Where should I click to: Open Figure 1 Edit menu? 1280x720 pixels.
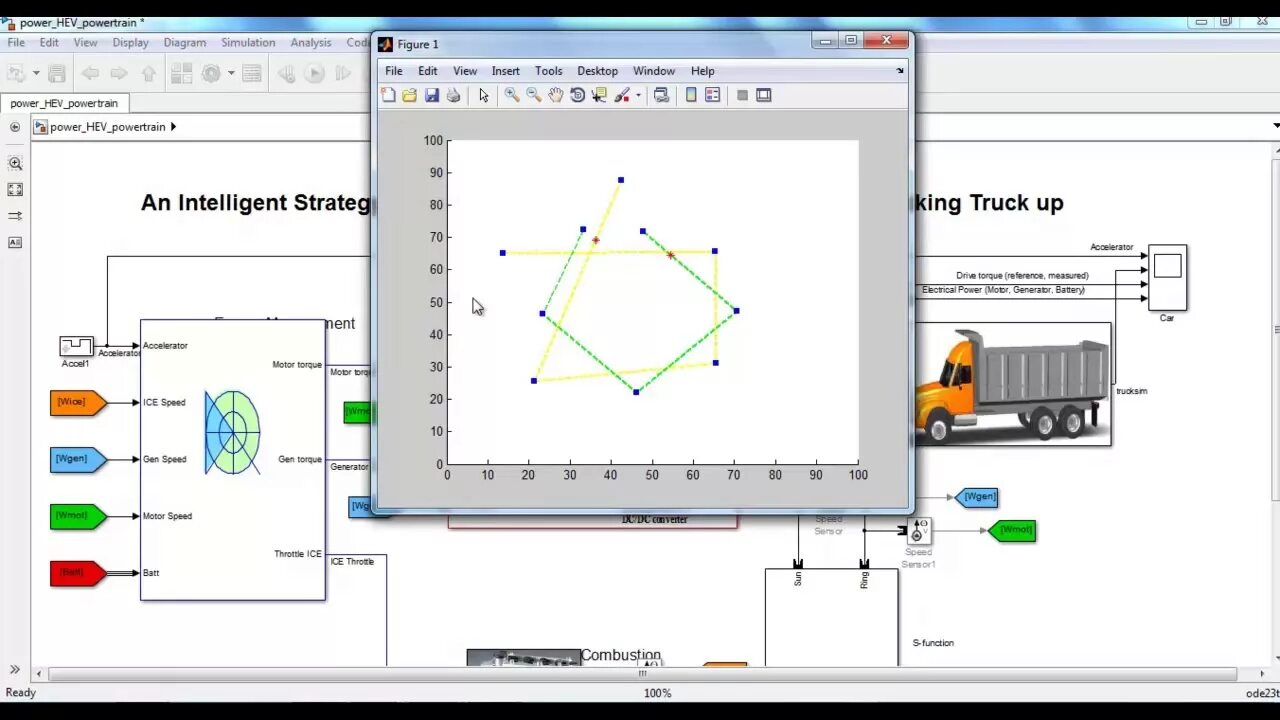(x=428, y=71)
